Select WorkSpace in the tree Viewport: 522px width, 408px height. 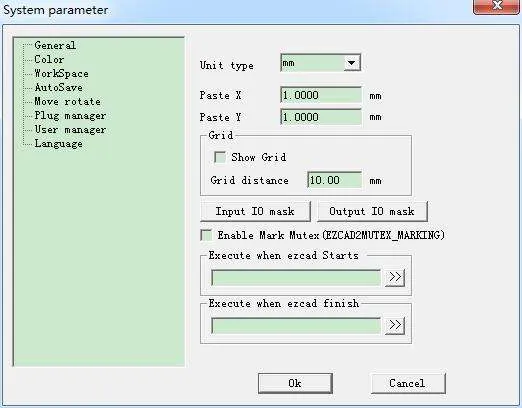pos(61,73)
